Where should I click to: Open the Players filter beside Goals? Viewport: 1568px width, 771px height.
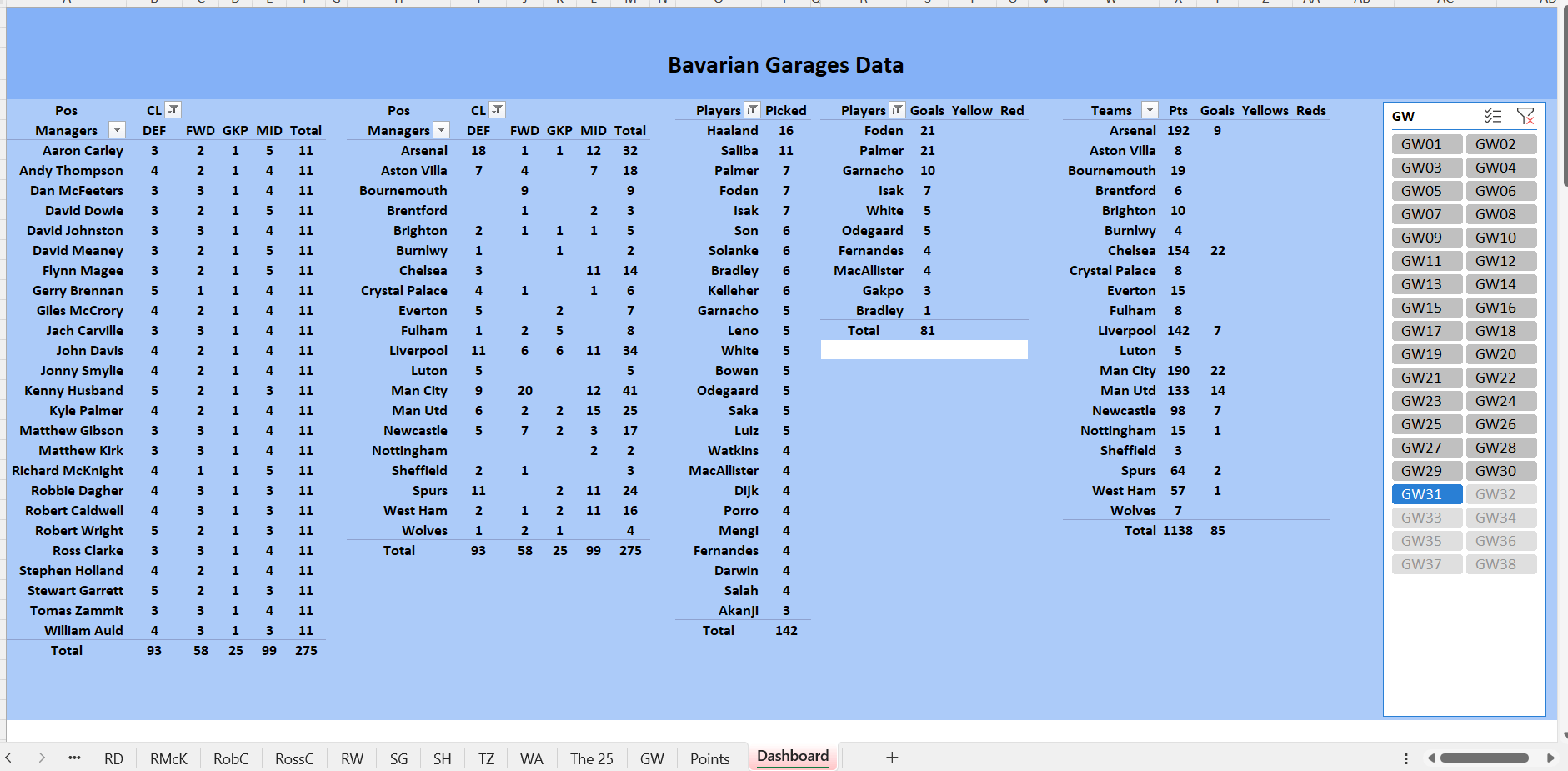897,109
